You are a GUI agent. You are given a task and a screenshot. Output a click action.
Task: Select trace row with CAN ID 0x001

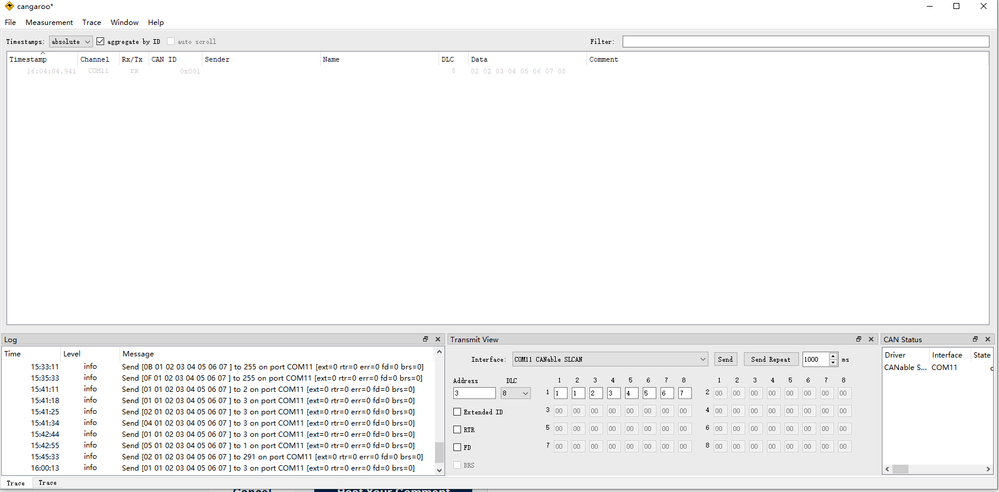coord(498,71)
